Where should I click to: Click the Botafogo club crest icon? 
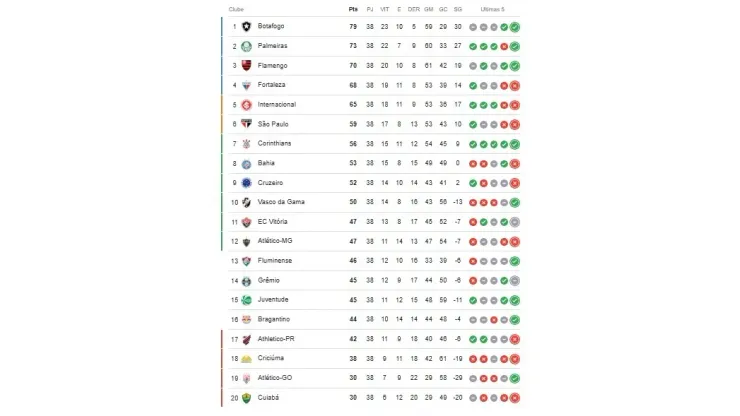click(x=246, y=26)
